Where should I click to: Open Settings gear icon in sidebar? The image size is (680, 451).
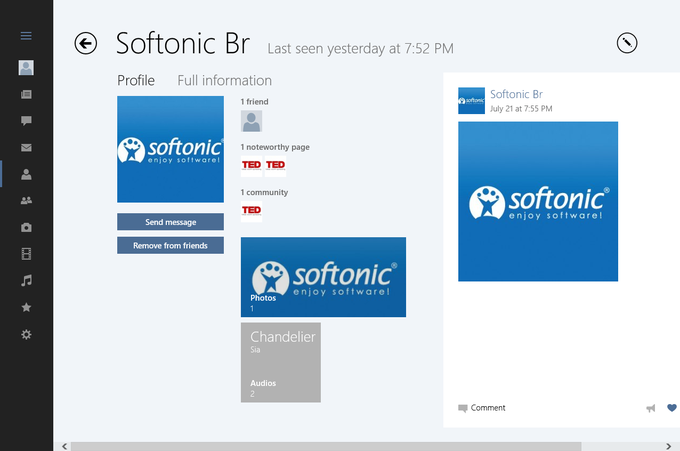(26, 334)
